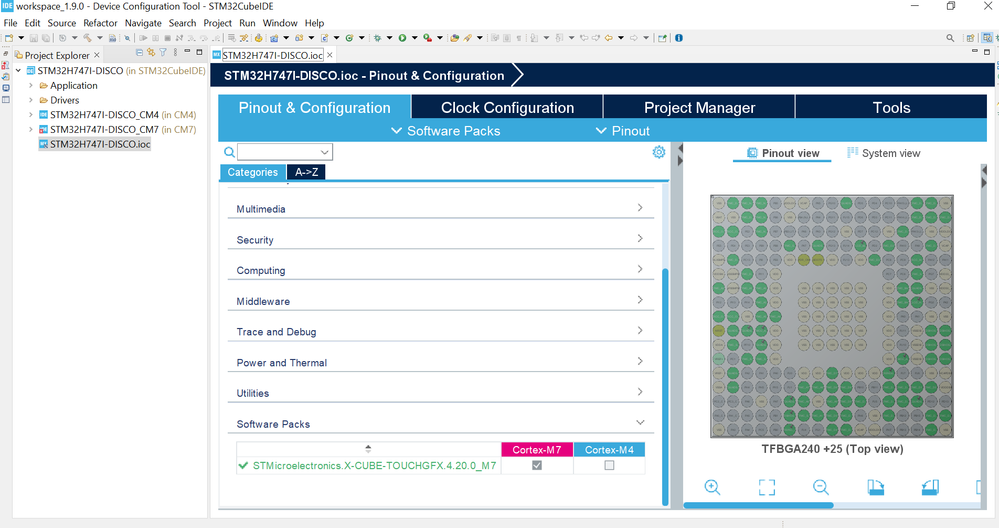Open the Navigate menu
Image resolution: width=999 pixels, height=528 pixels.
143,23
